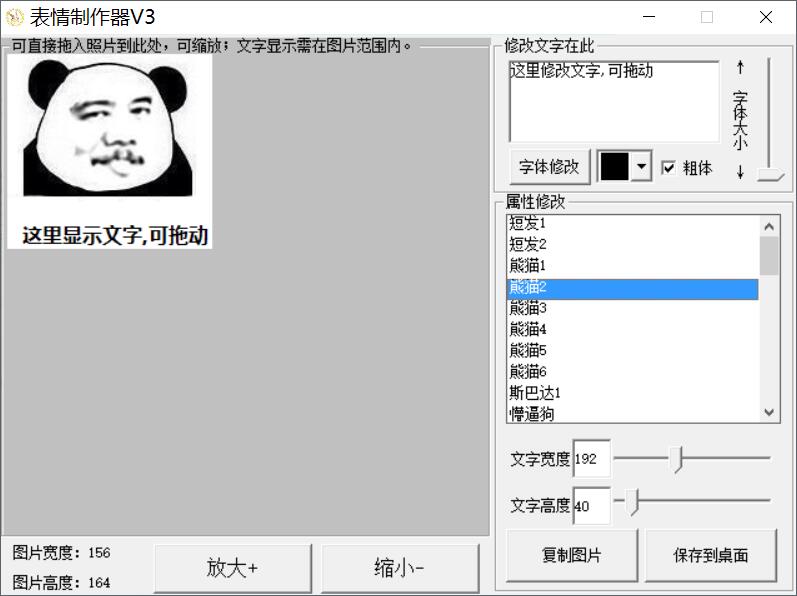Select 熊猫4 in the list
797x596 pixels.
(632, 330)
